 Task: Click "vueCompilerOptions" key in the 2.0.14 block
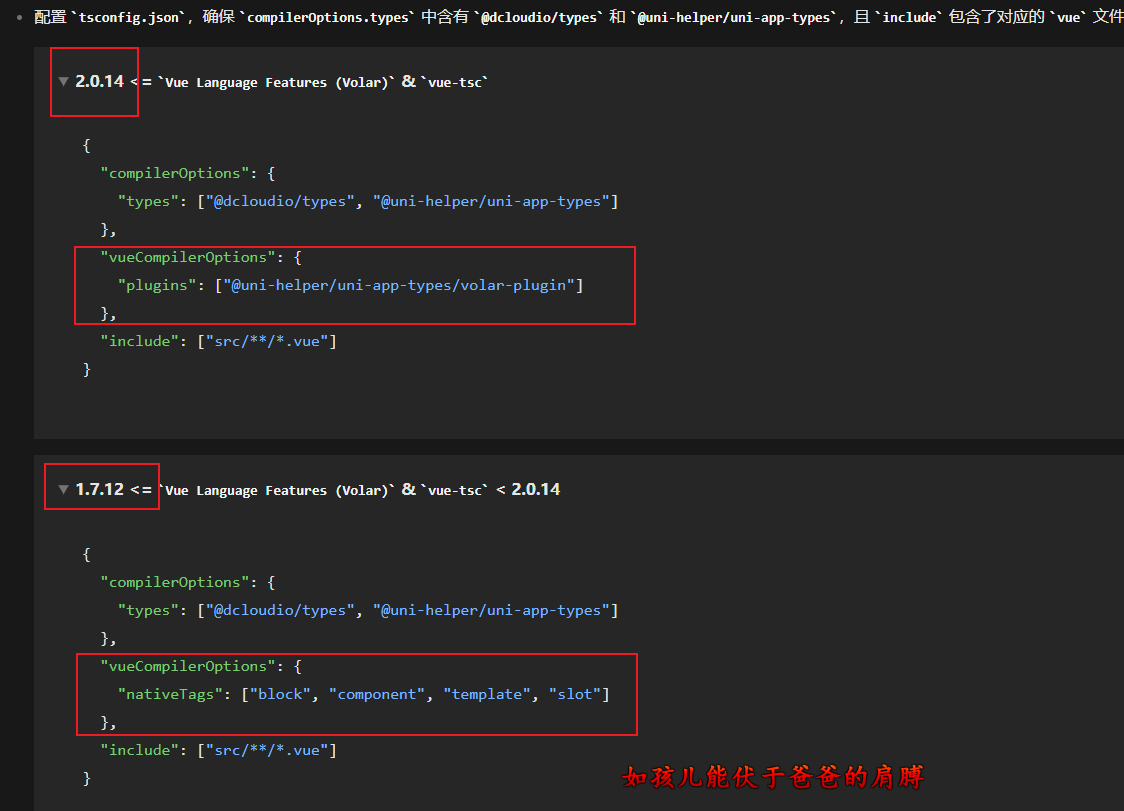[187, 257]
